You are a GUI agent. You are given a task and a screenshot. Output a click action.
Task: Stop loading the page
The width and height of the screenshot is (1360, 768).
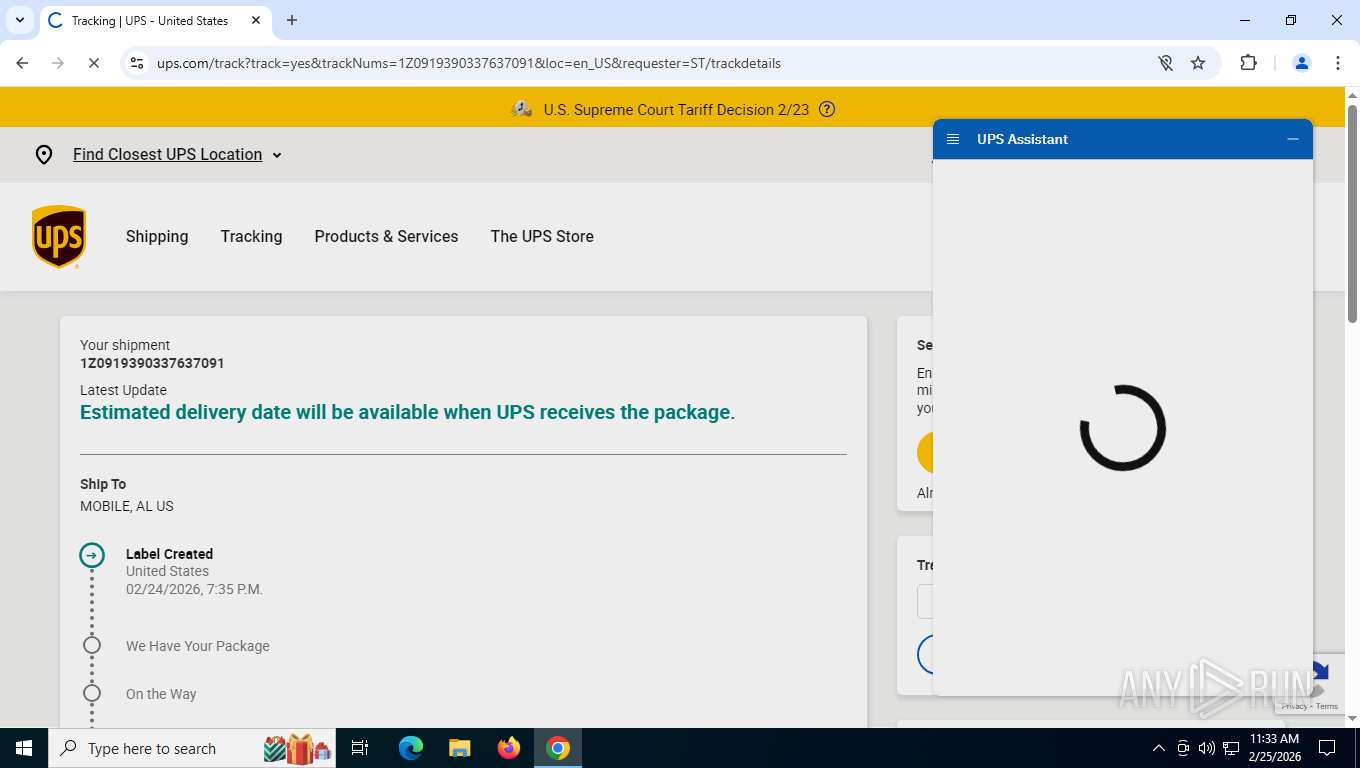(93, 63)
